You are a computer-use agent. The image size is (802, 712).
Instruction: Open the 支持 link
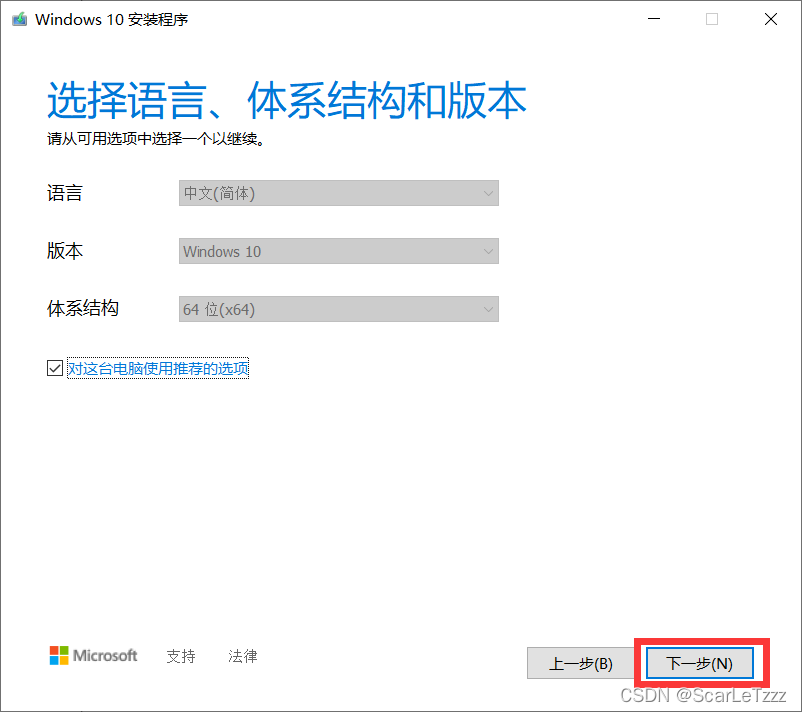[181, 656]
